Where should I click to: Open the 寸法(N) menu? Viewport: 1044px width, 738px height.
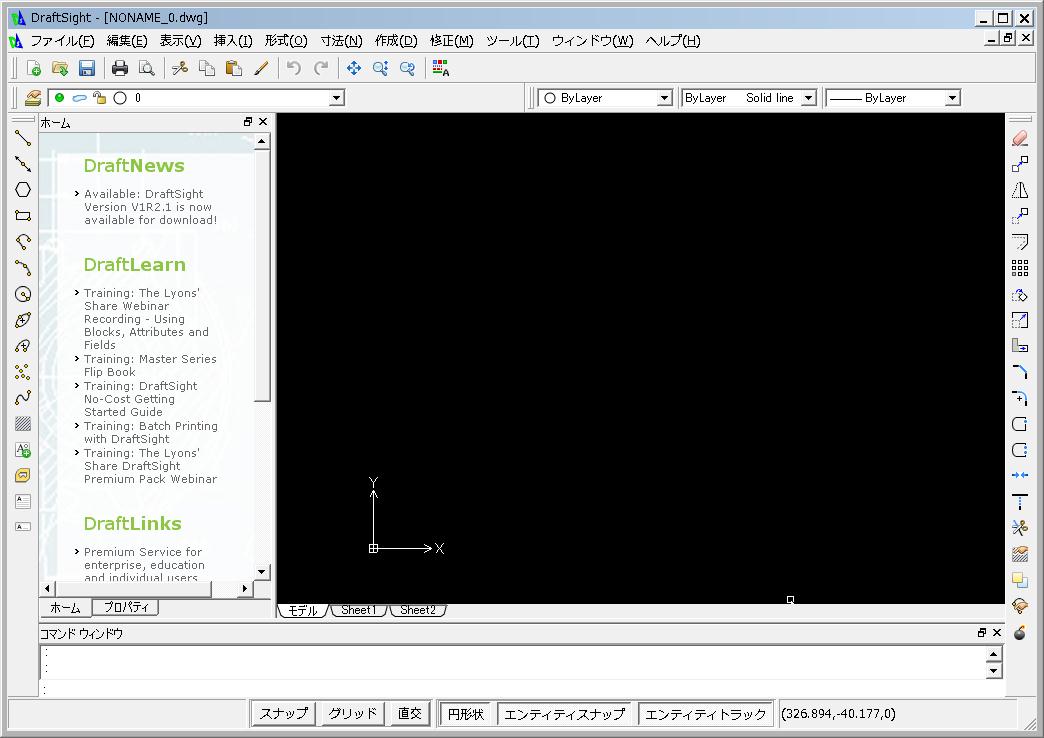[x=341, y=41]
